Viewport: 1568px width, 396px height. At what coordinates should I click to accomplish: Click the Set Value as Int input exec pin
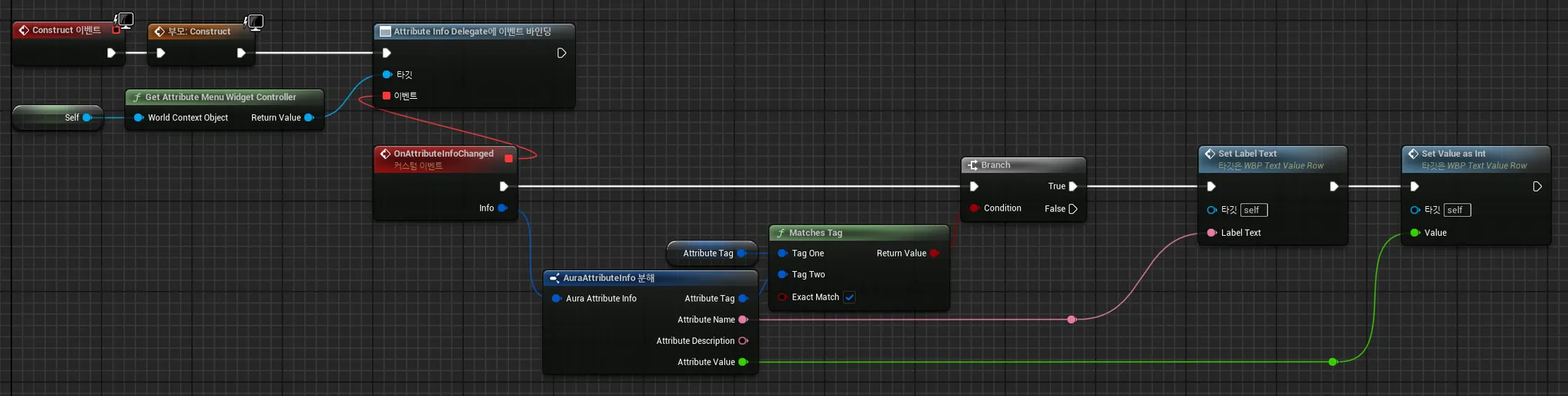[1414, 186]
